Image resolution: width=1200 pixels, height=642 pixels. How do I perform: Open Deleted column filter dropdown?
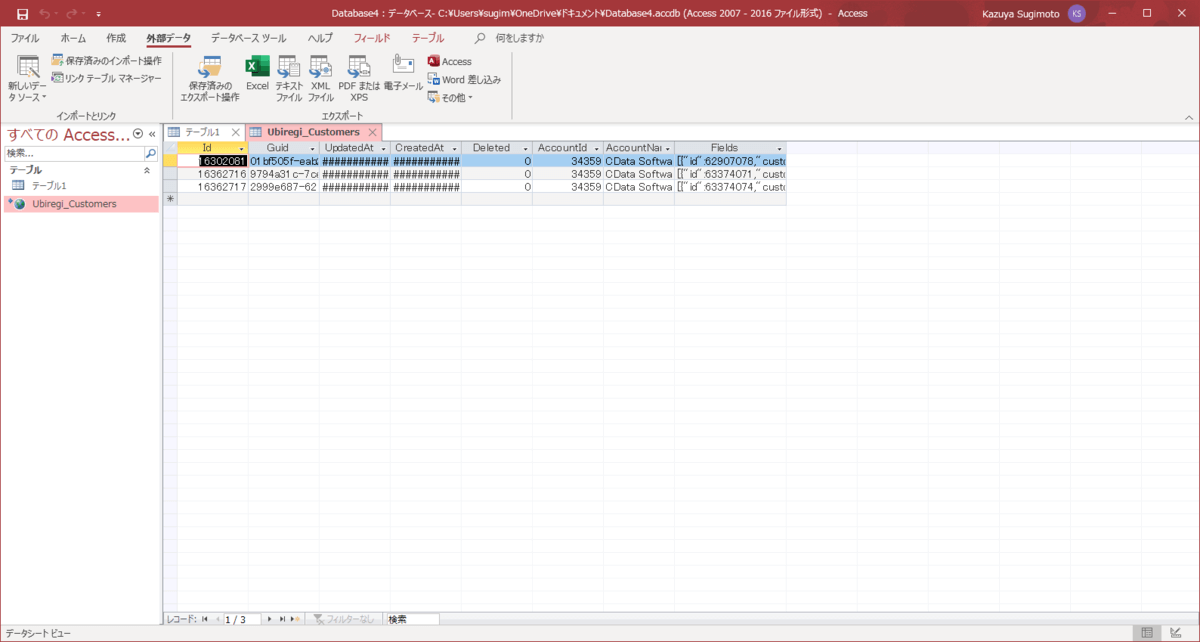click(525, 148)
